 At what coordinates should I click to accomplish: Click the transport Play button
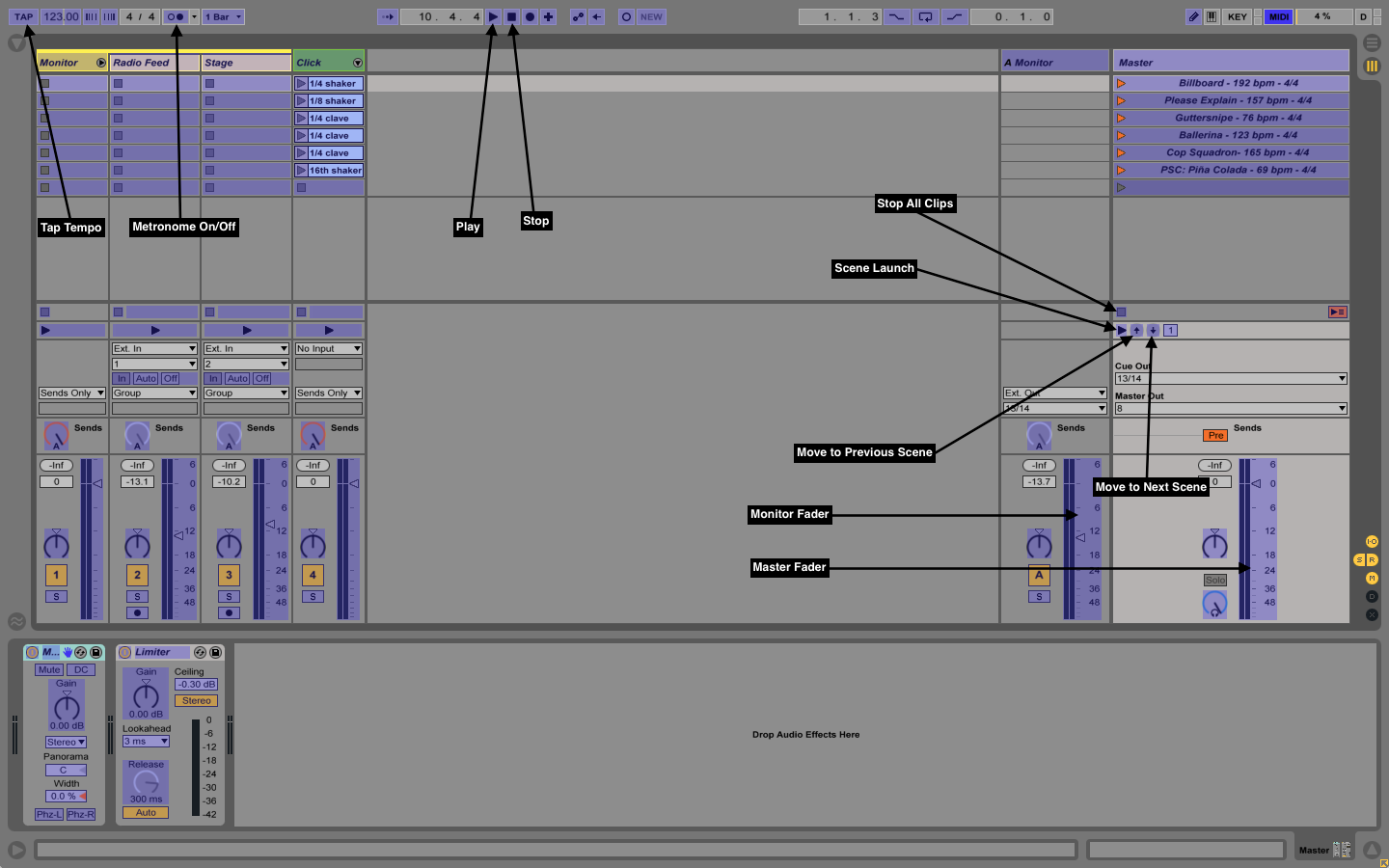pos(493,16)
